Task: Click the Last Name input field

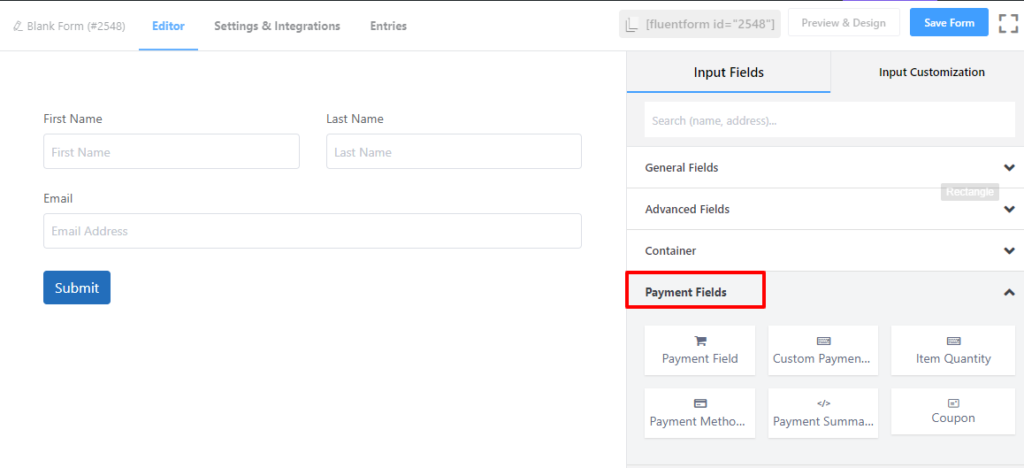Action: click(x=454, y=151)
